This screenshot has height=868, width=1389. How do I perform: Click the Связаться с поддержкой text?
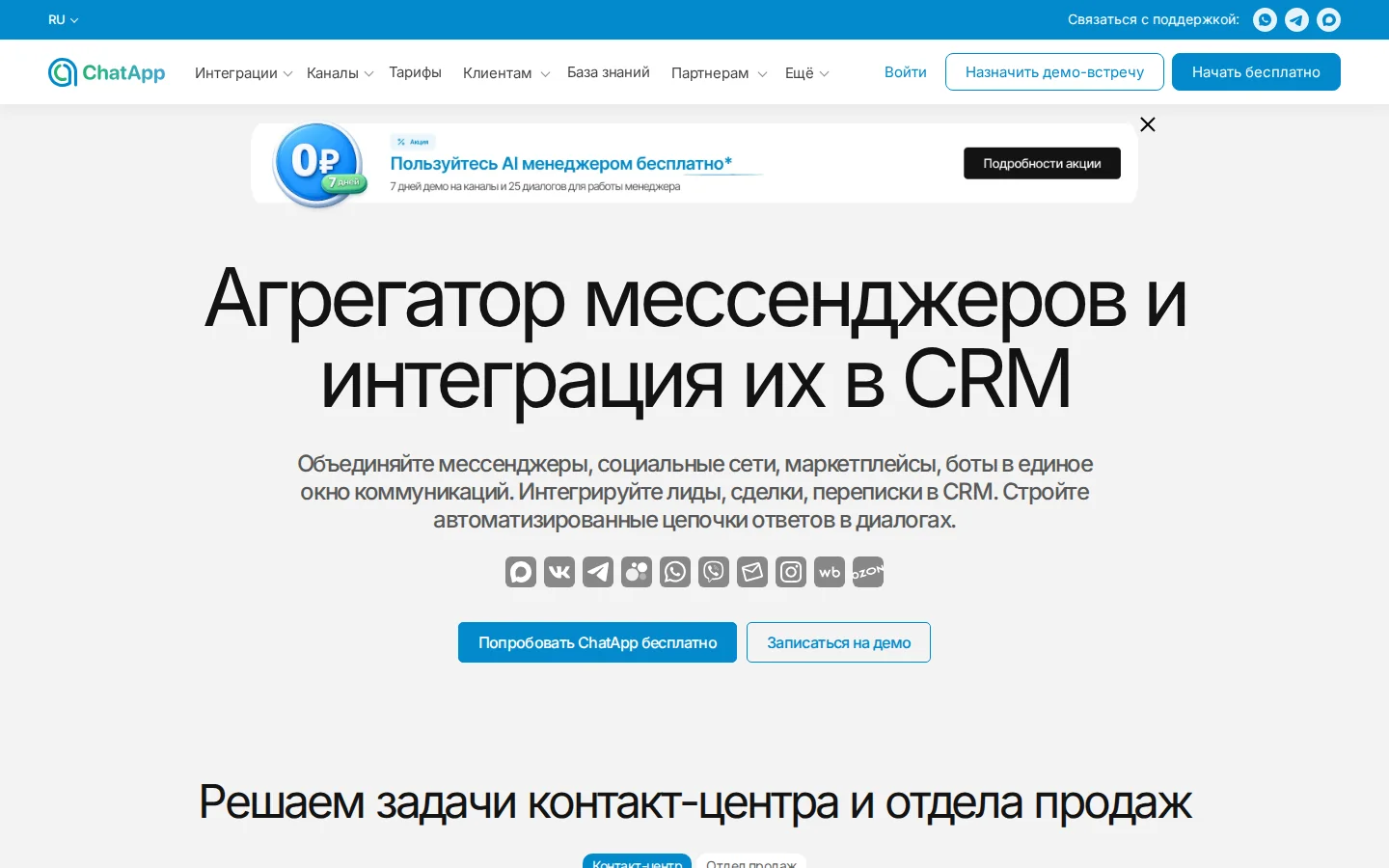tap(1153, 19)
